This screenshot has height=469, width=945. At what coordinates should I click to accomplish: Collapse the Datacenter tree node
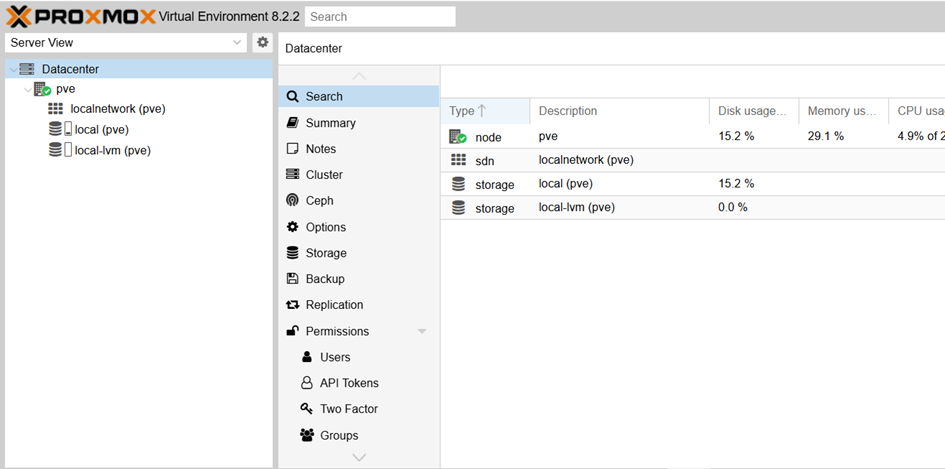[13, 69]
